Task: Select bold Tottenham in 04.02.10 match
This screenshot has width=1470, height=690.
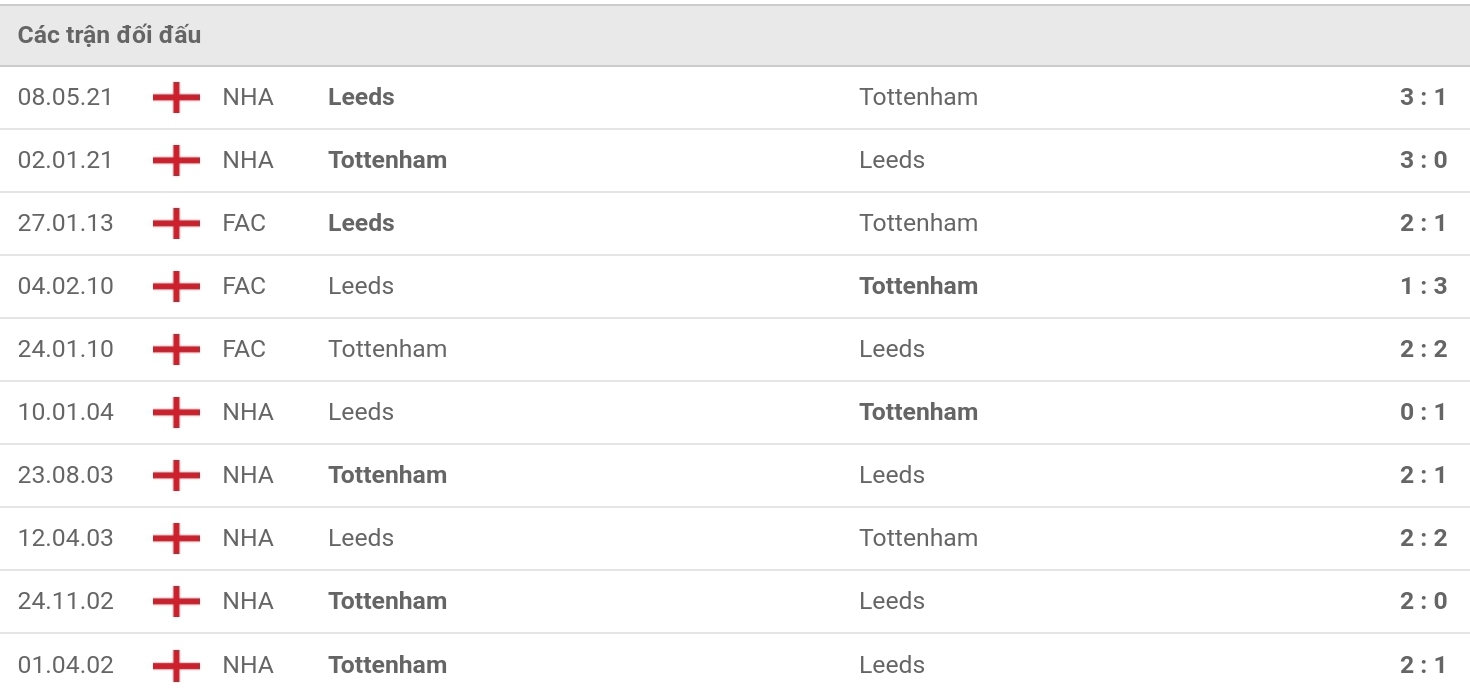Action: (918, 286)
